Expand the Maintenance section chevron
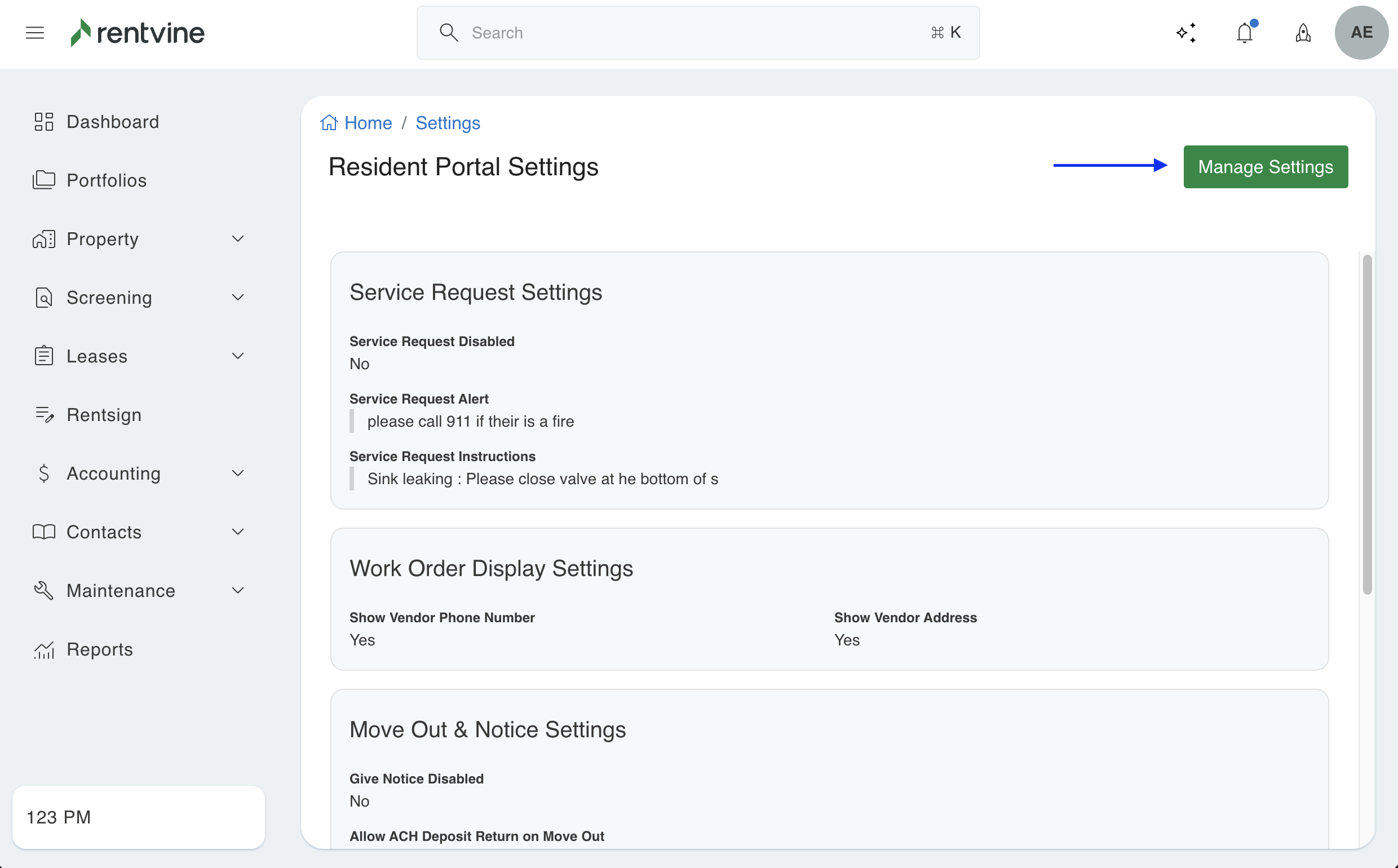1398x868 pixels. (x=238, y=590)
